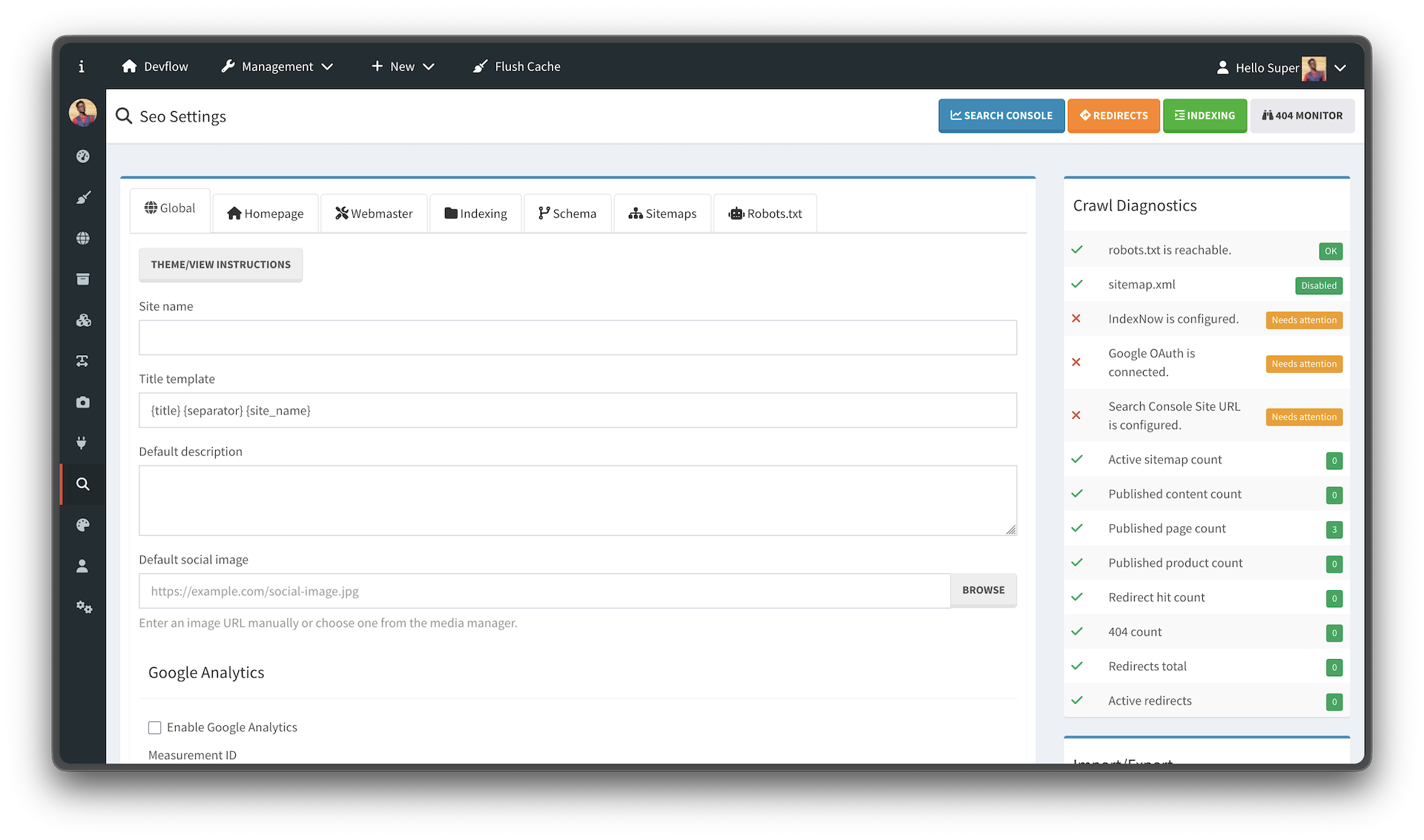Go to Devflow home
Viewport: 1424px width, 840px height.
[x=155, y=67]
